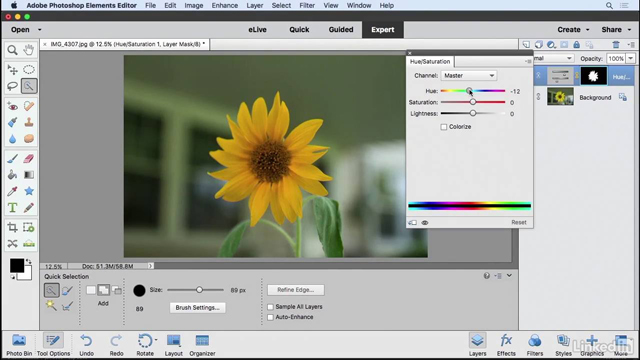Click the Undo button
Screen dimensions: 640x360
[86, 345]
